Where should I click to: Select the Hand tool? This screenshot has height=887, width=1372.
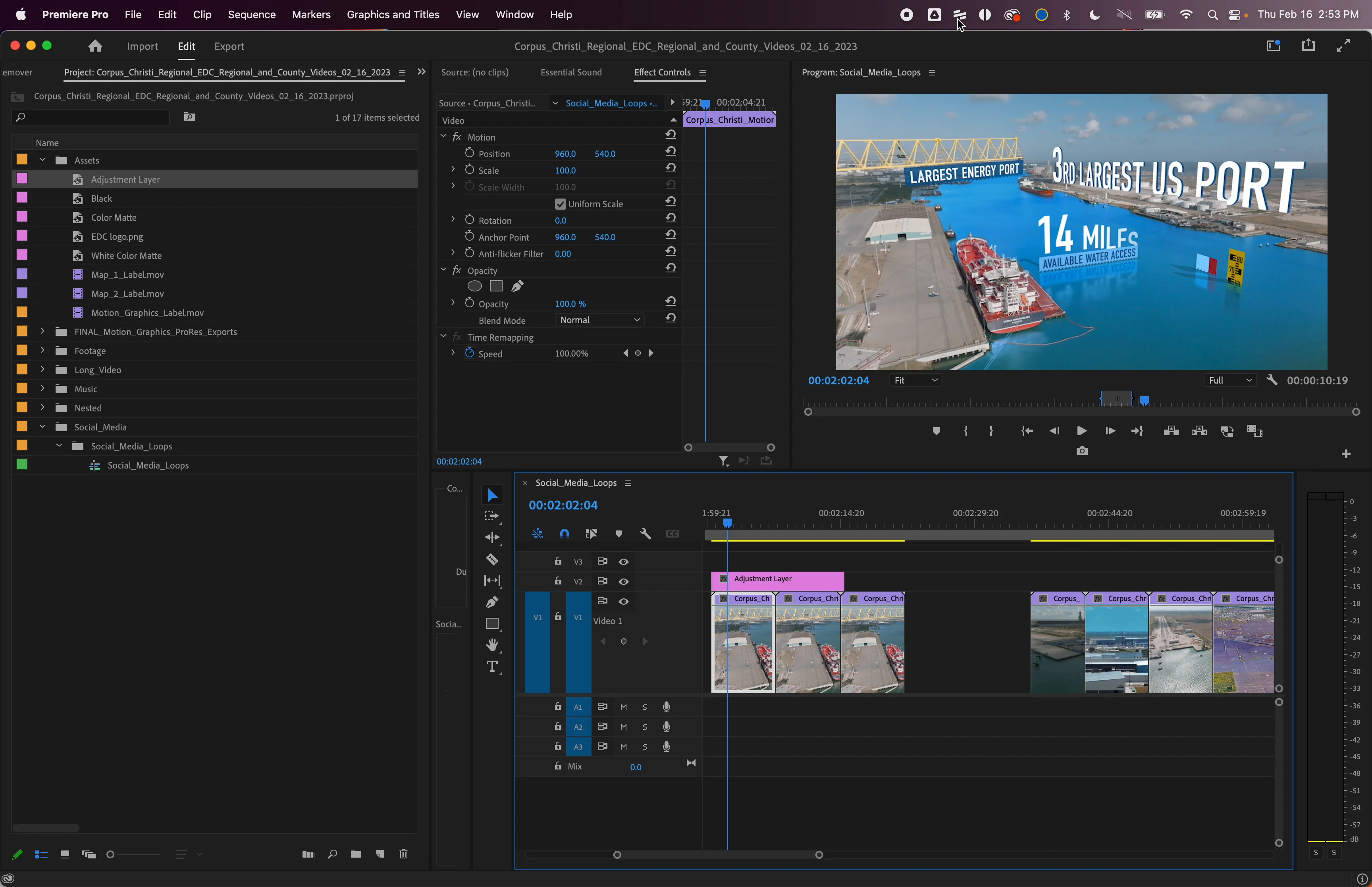(492, 644)
